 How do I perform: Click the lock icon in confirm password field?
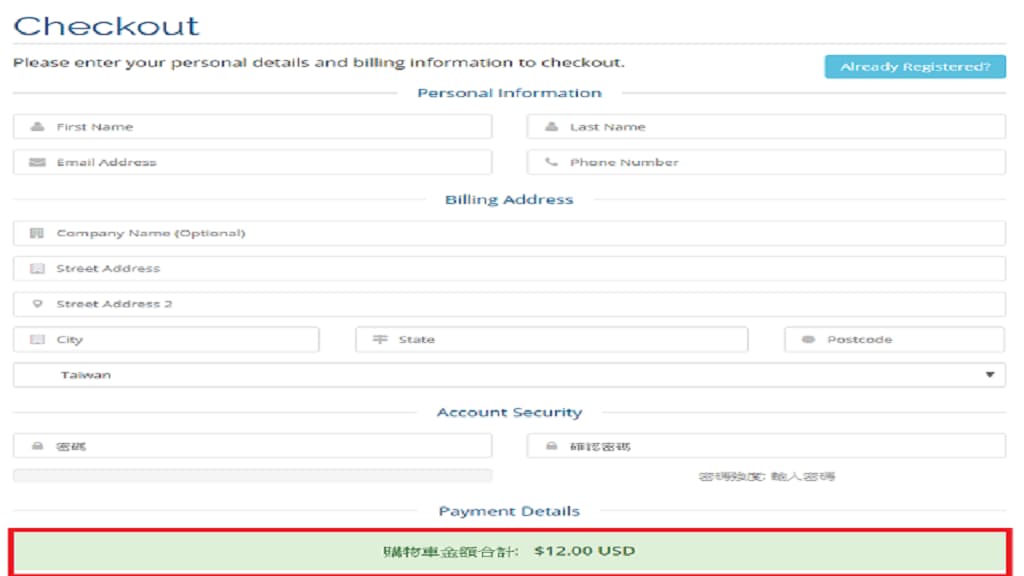click(551, 446)
